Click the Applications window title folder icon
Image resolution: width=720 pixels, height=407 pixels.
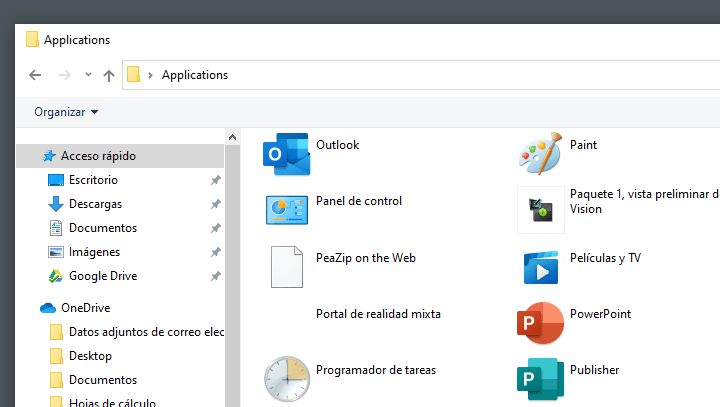pyautogui.click(x=32, y=40)
